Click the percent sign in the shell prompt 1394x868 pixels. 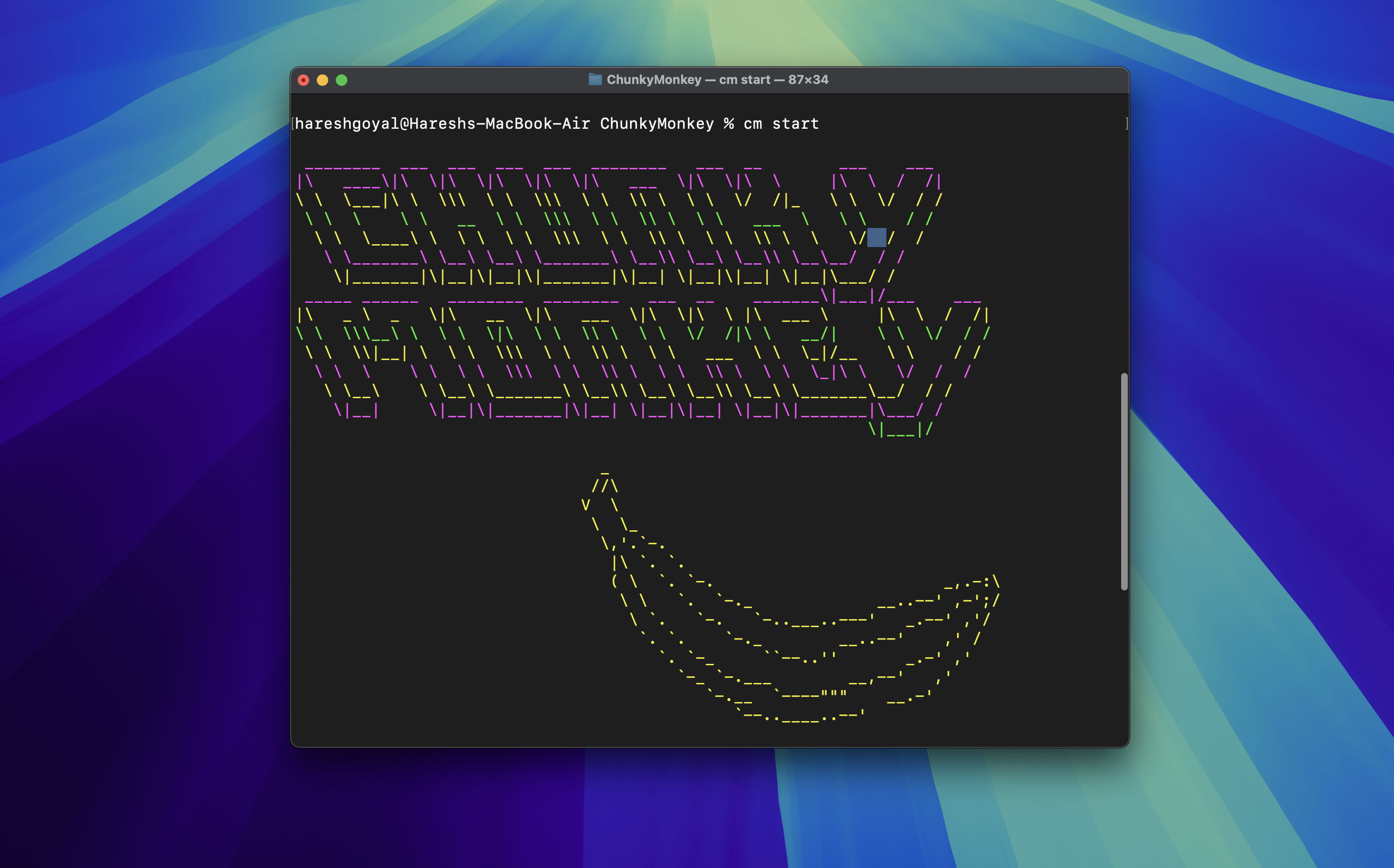click(728, 124)
